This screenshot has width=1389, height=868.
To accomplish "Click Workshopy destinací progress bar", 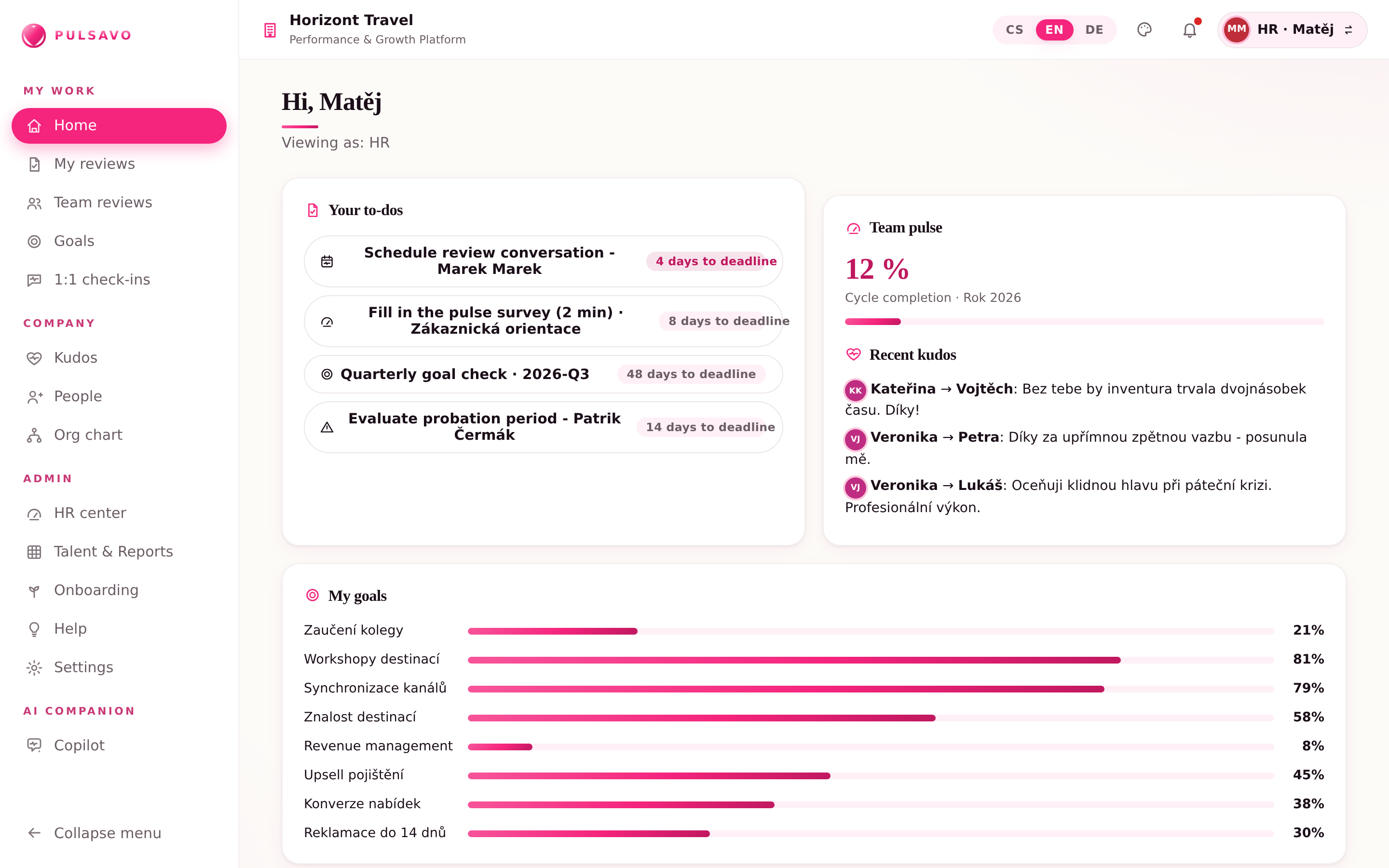I will (870, 660).
